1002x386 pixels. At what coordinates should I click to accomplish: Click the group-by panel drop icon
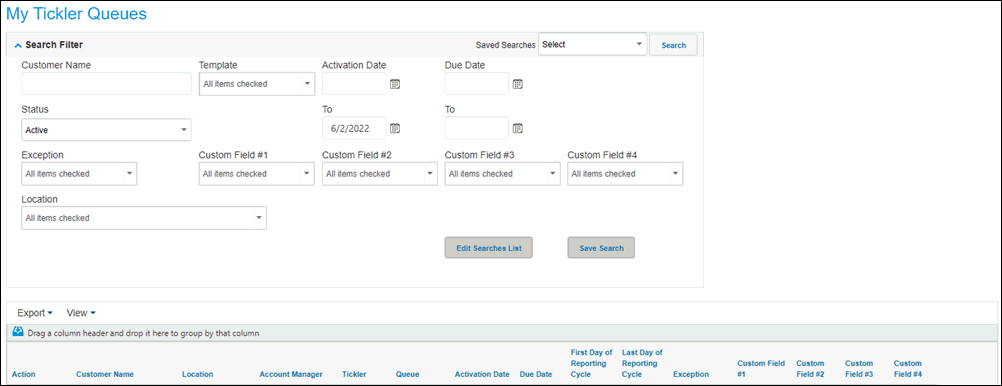coord(19,332)
